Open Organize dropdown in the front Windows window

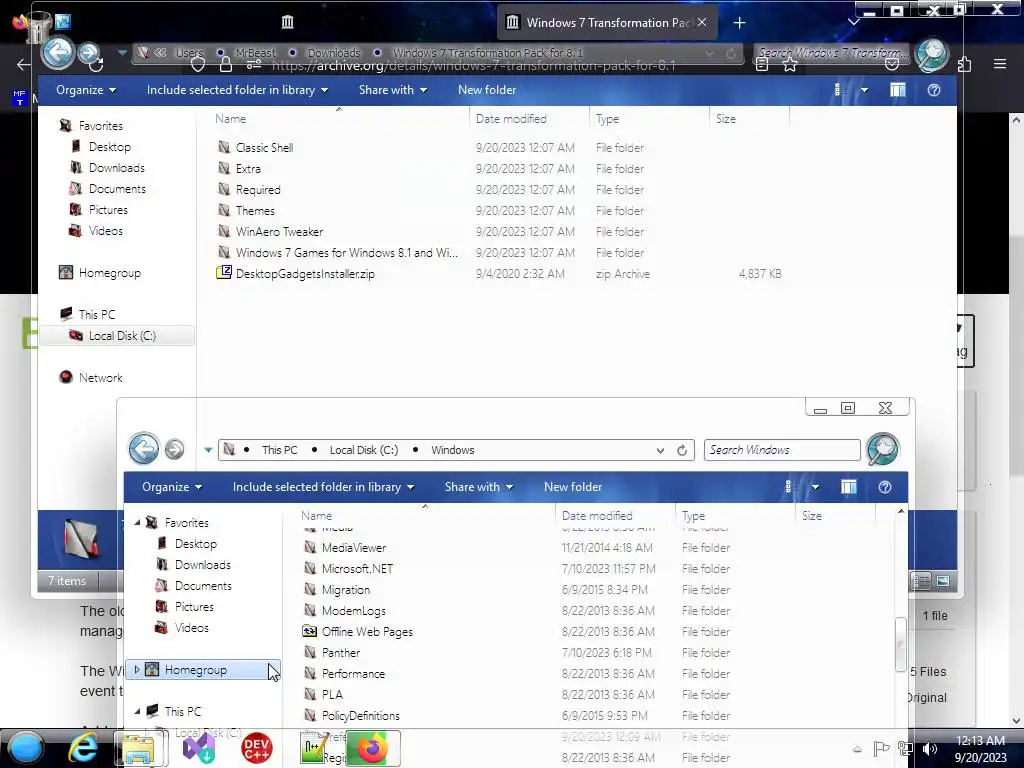click(x=172, y=487)
